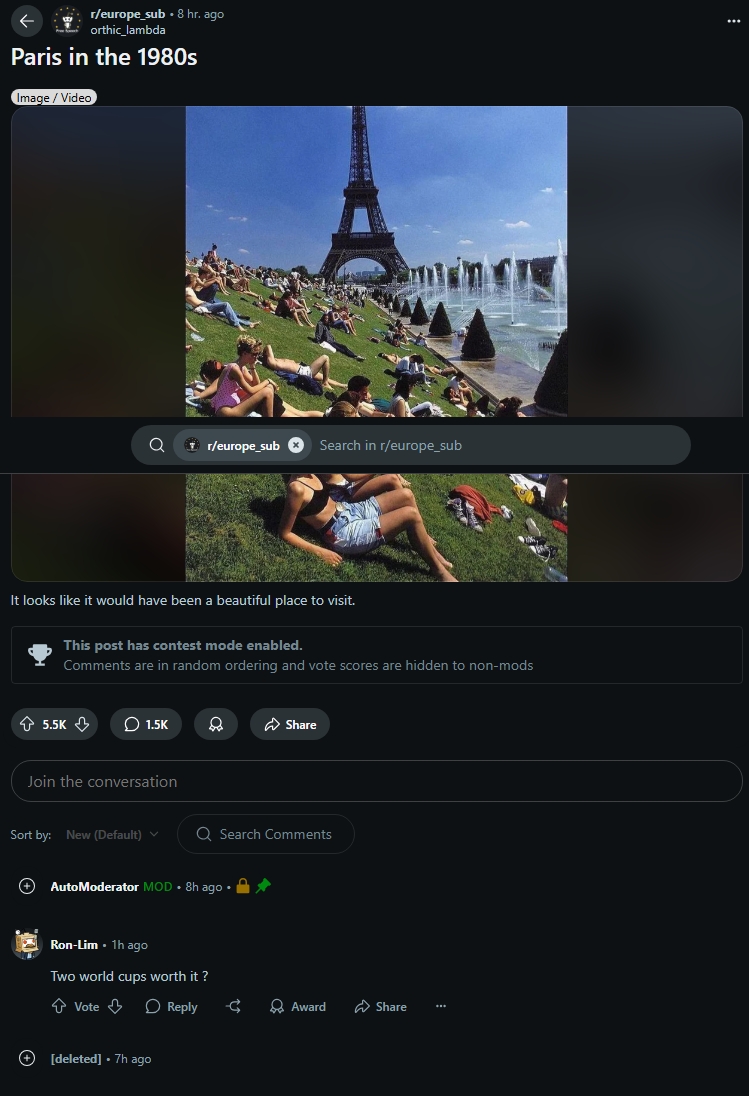Open Sort by New (Default) dropdown
Image resolution: width=749 pixels, height=1096 pixels.
(x=112, y=835)
